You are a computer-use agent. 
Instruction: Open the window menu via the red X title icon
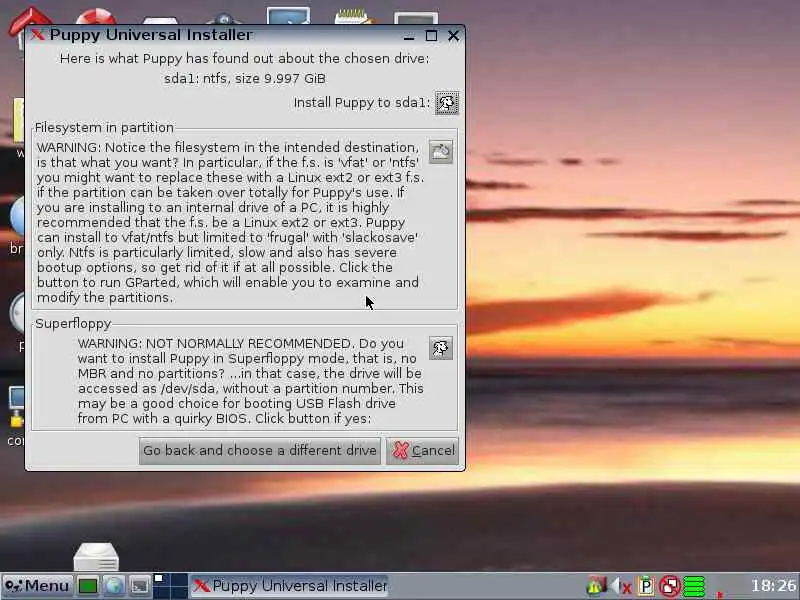click(37, 35)
